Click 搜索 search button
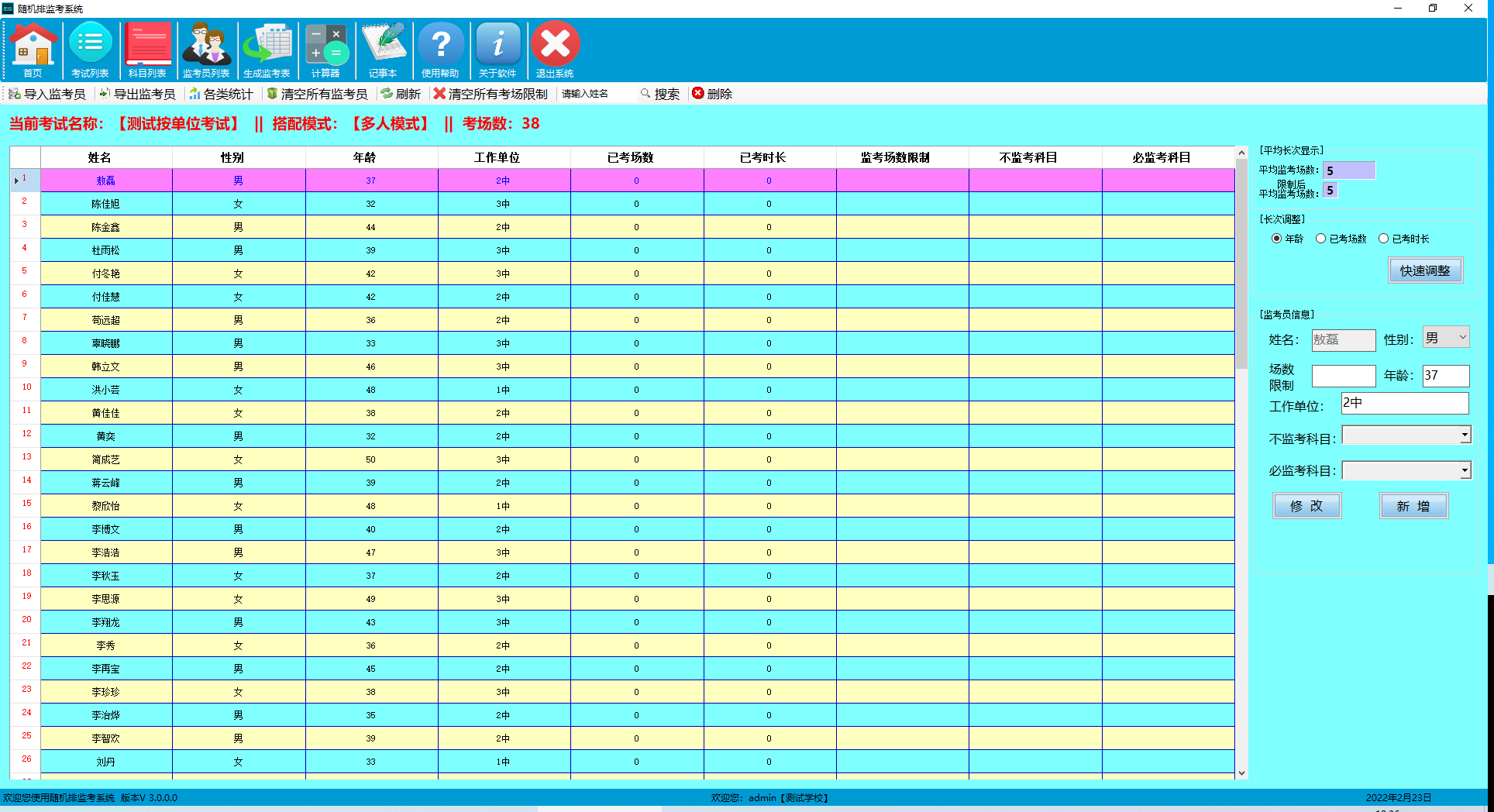 pos(660,94)
